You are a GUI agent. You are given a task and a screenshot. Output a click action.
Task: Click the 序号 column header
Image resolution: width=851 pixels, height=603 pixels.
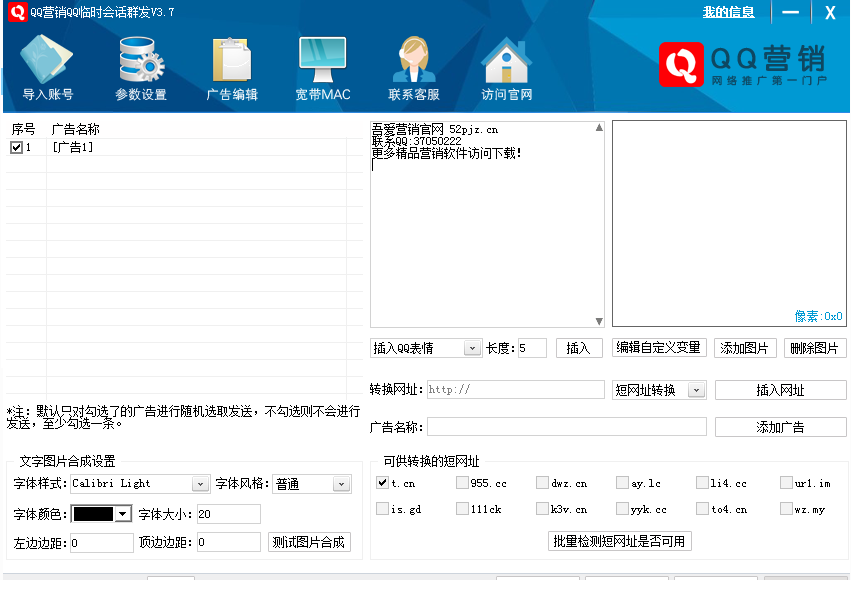click(23, 129)
